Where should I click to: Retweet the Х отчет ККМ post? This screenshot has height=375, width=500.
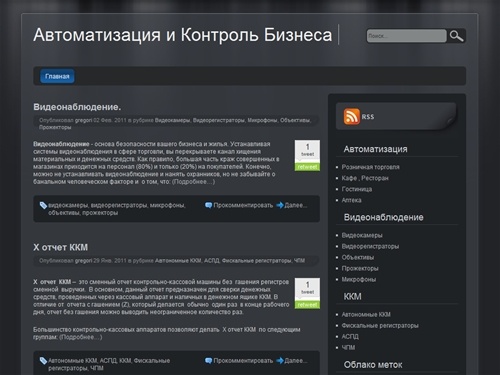[x=307, y=305]
